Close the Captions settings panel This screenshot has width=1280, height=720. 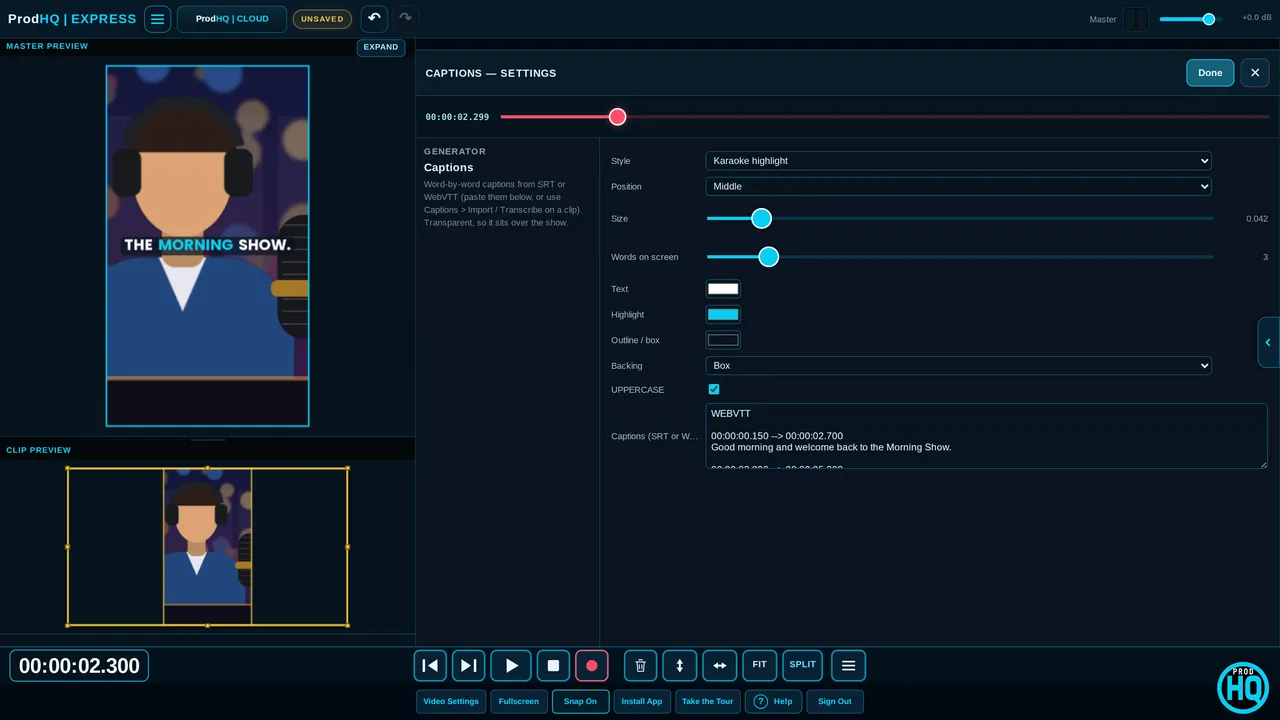click(x=1255, y=73)
